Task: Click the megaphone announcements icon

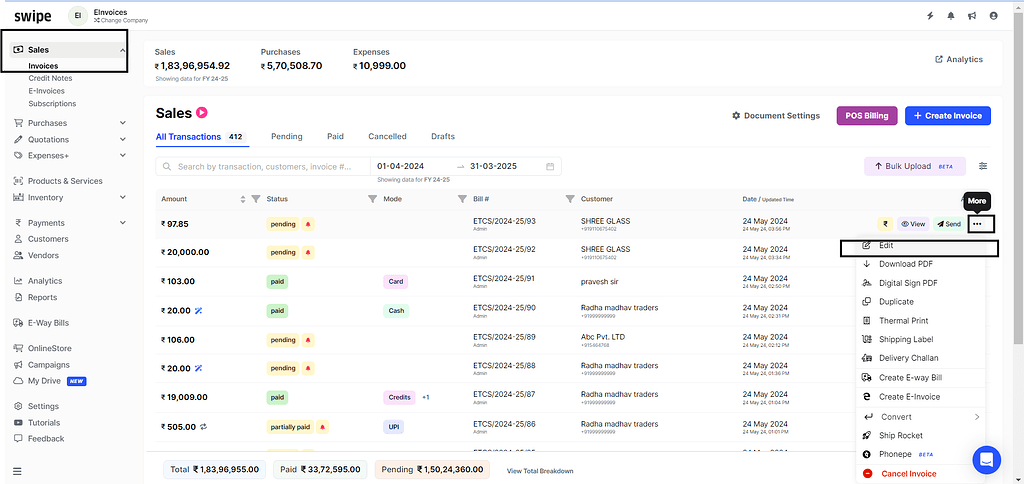Action: pos(972,16)
